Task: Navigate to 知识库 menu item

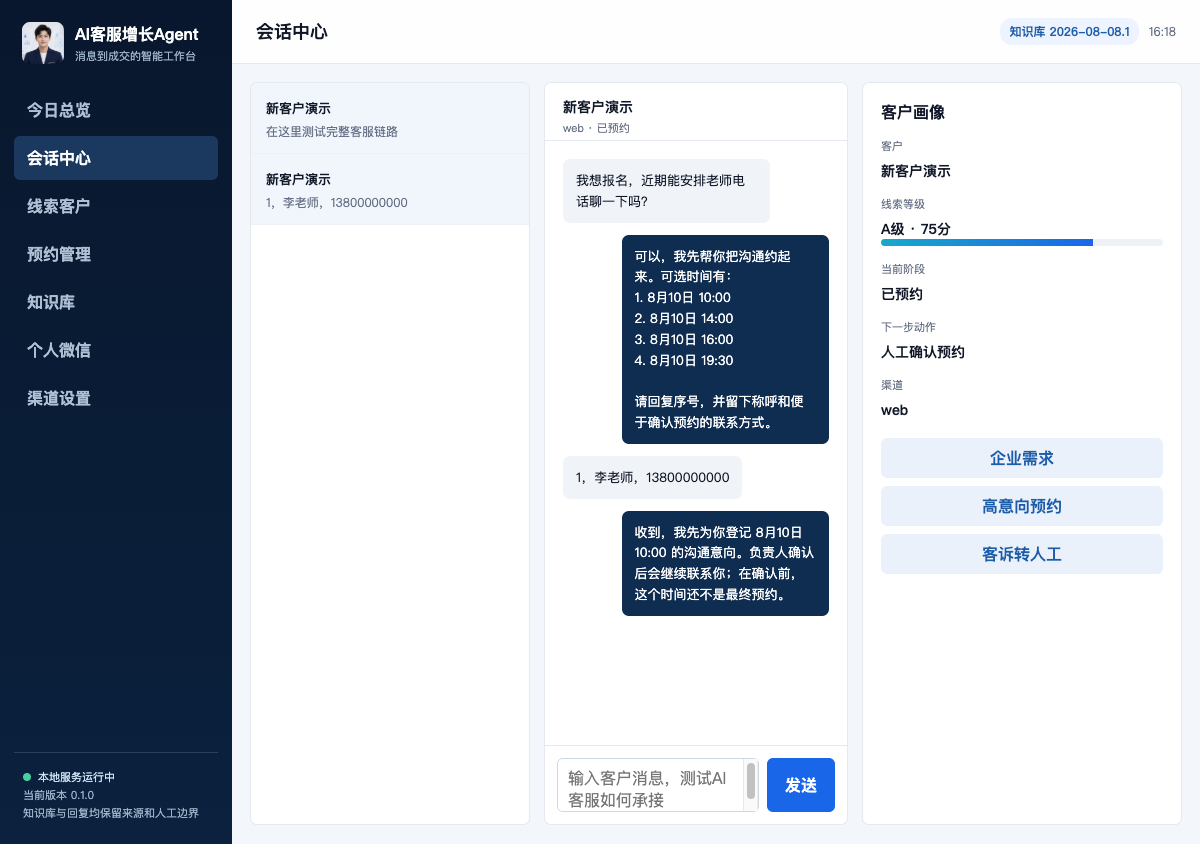Action: [116, 302]
